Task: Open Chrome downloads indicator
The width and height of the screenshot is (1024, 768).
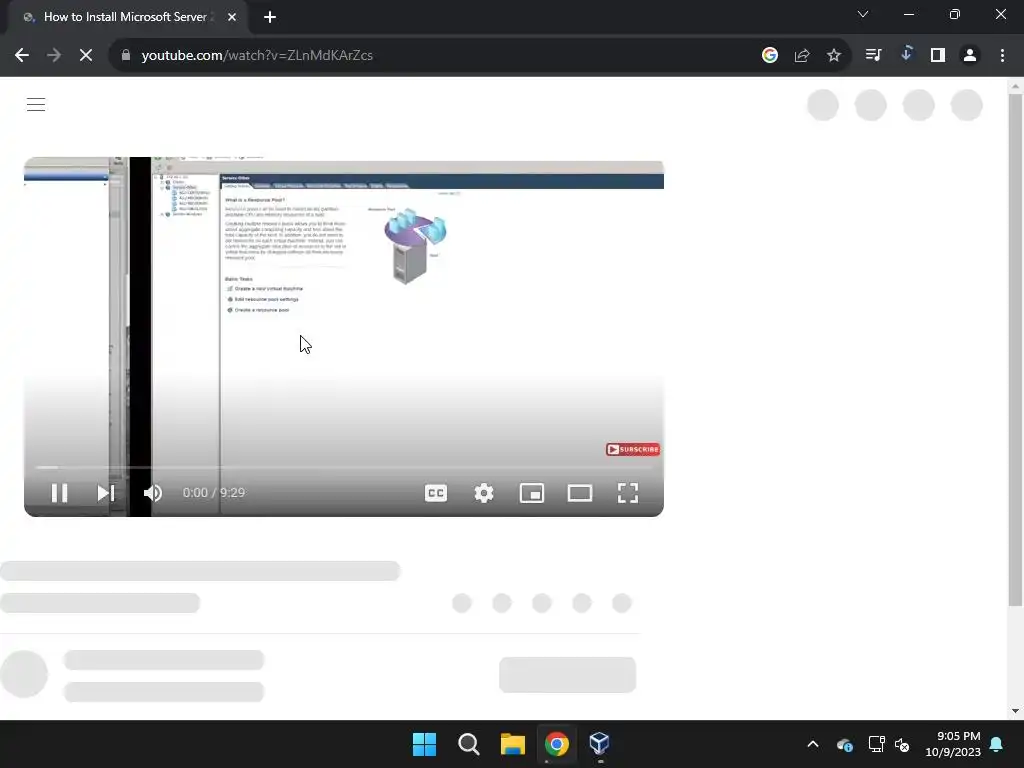Action: coord(906,54)
